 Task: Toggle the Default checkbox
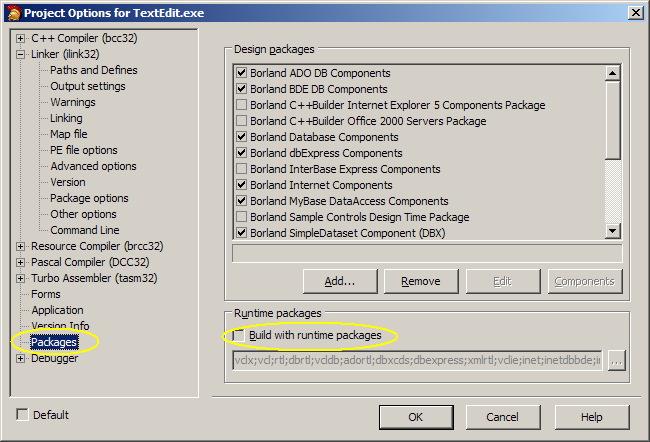click(22, 415)
